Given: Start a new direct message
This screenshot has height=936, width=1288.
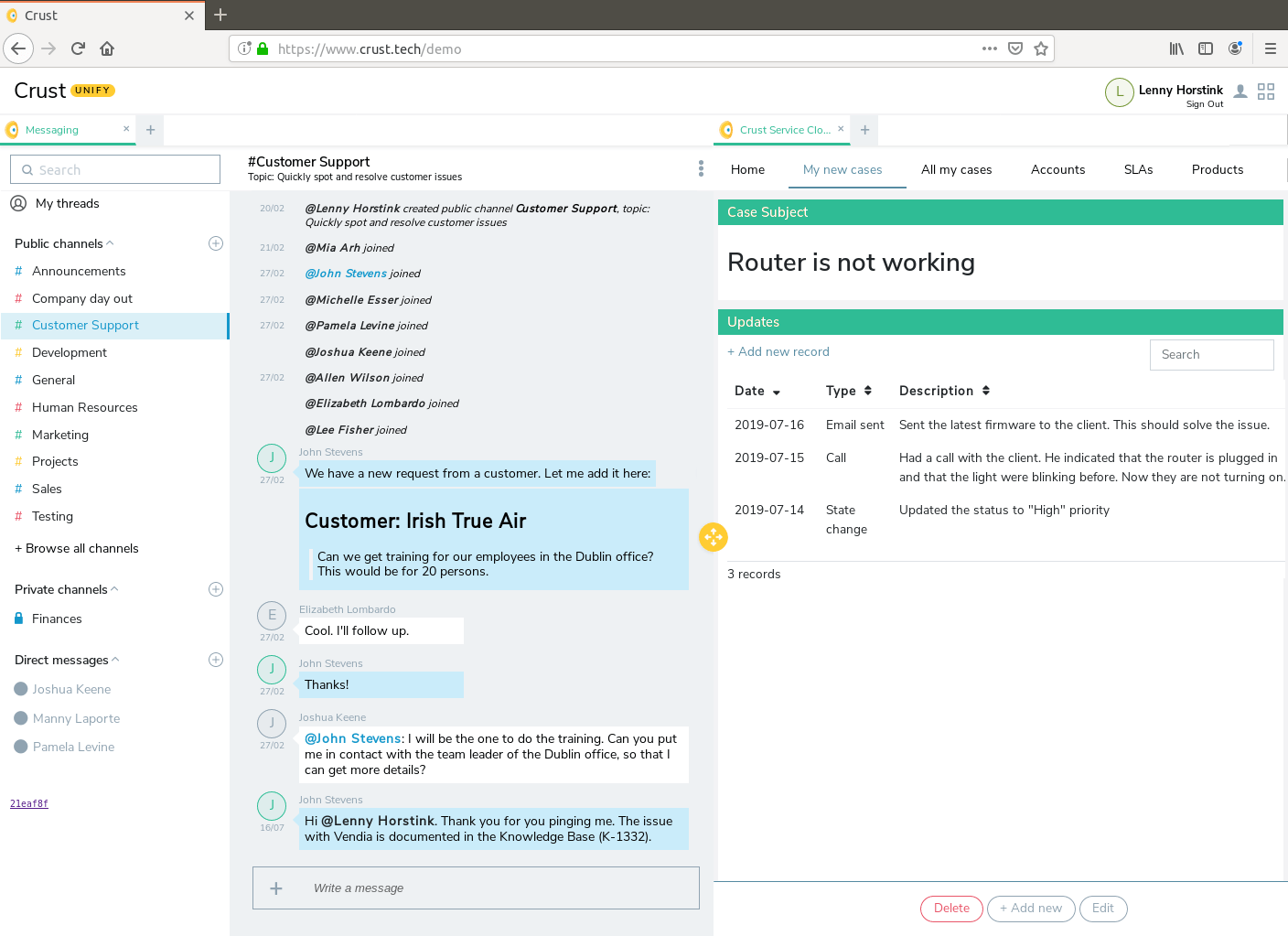Looking at the screenshot, I should pos(216,660).
